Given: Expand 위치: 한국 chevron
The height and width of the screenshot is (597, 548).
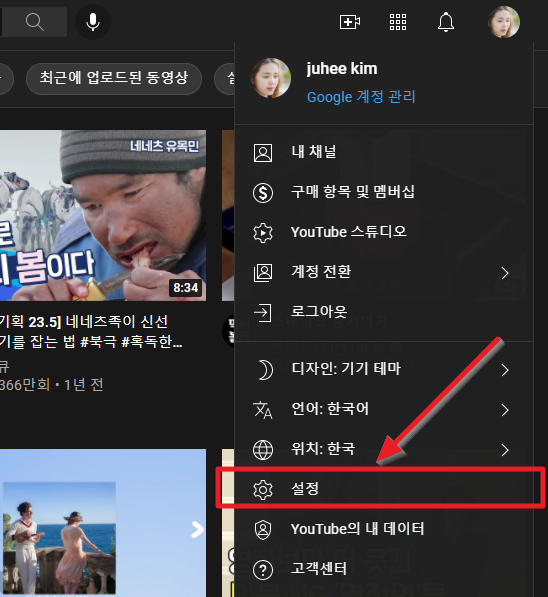Looking at the screenshot, I should pos(505,450).
